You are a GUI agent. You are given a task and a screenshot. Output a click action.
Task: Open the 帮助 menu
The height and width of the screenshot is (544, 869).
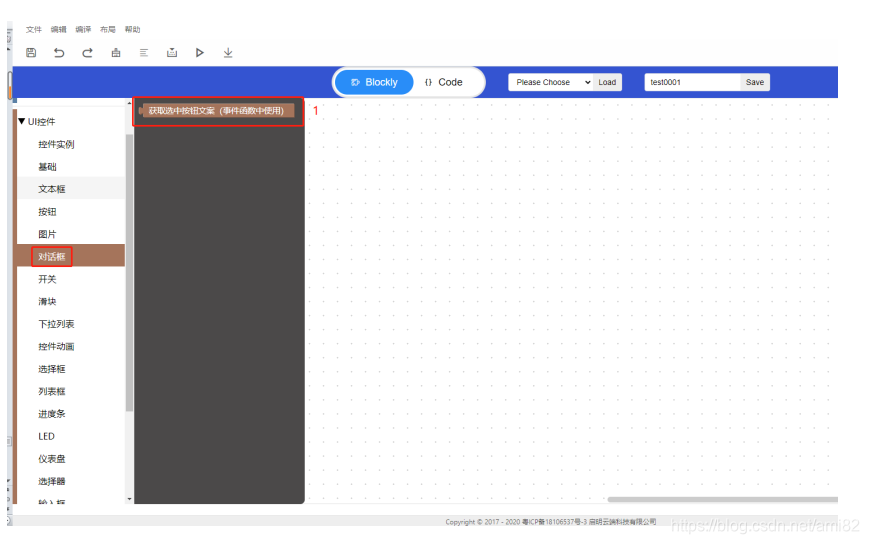tap(132, 29)
